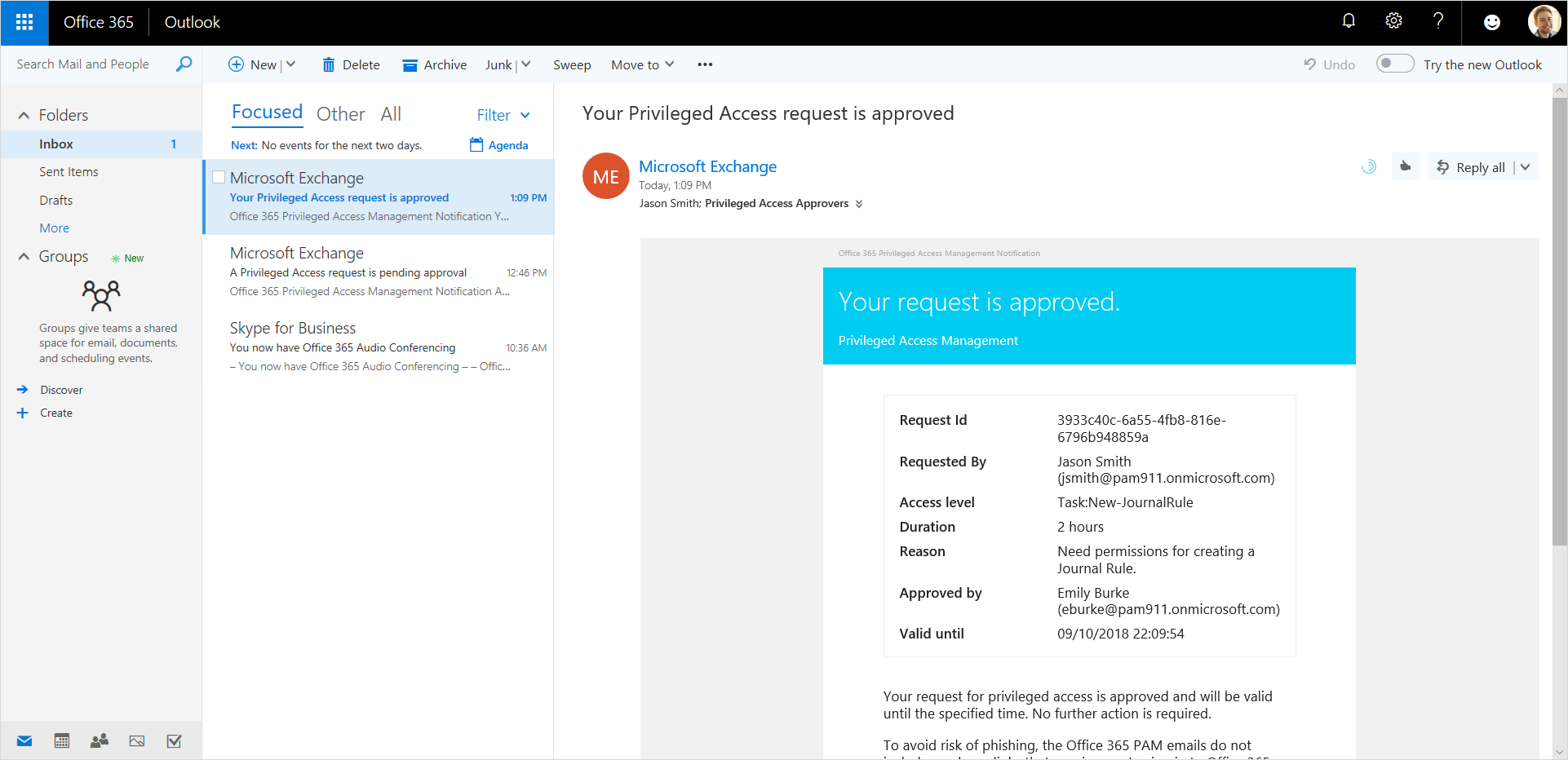Open the Calendar icon in bottom navigation

[x=62, y=741]
